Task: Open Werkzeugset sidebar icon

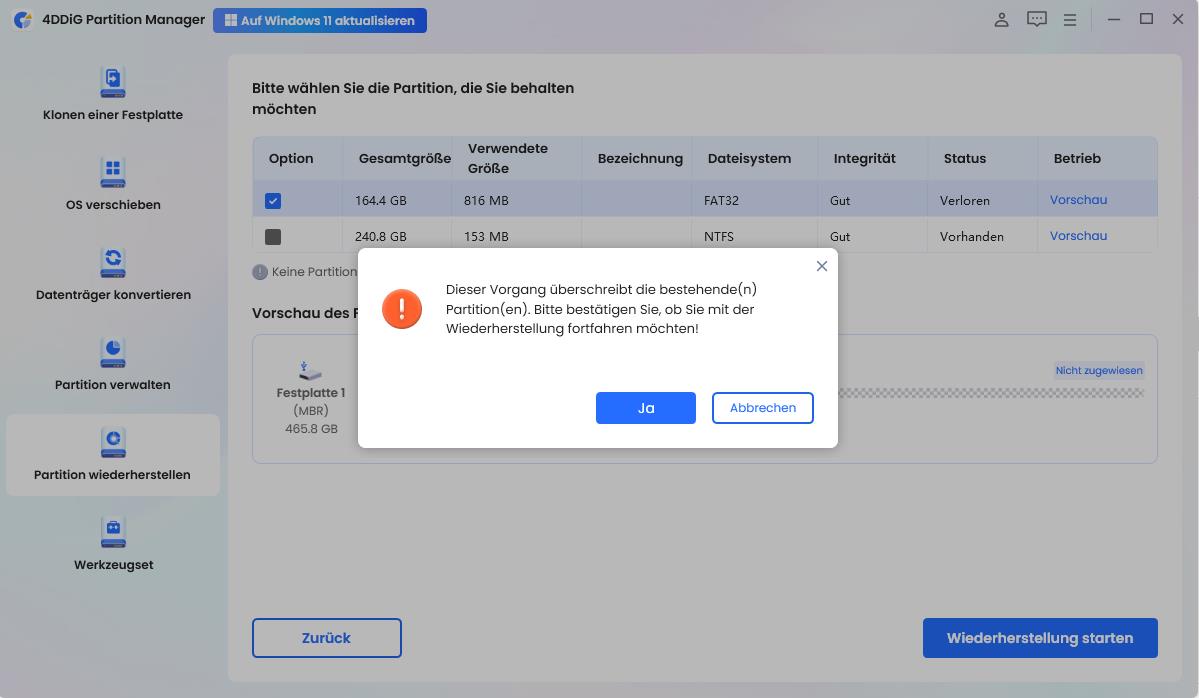Action: (113, 533)
